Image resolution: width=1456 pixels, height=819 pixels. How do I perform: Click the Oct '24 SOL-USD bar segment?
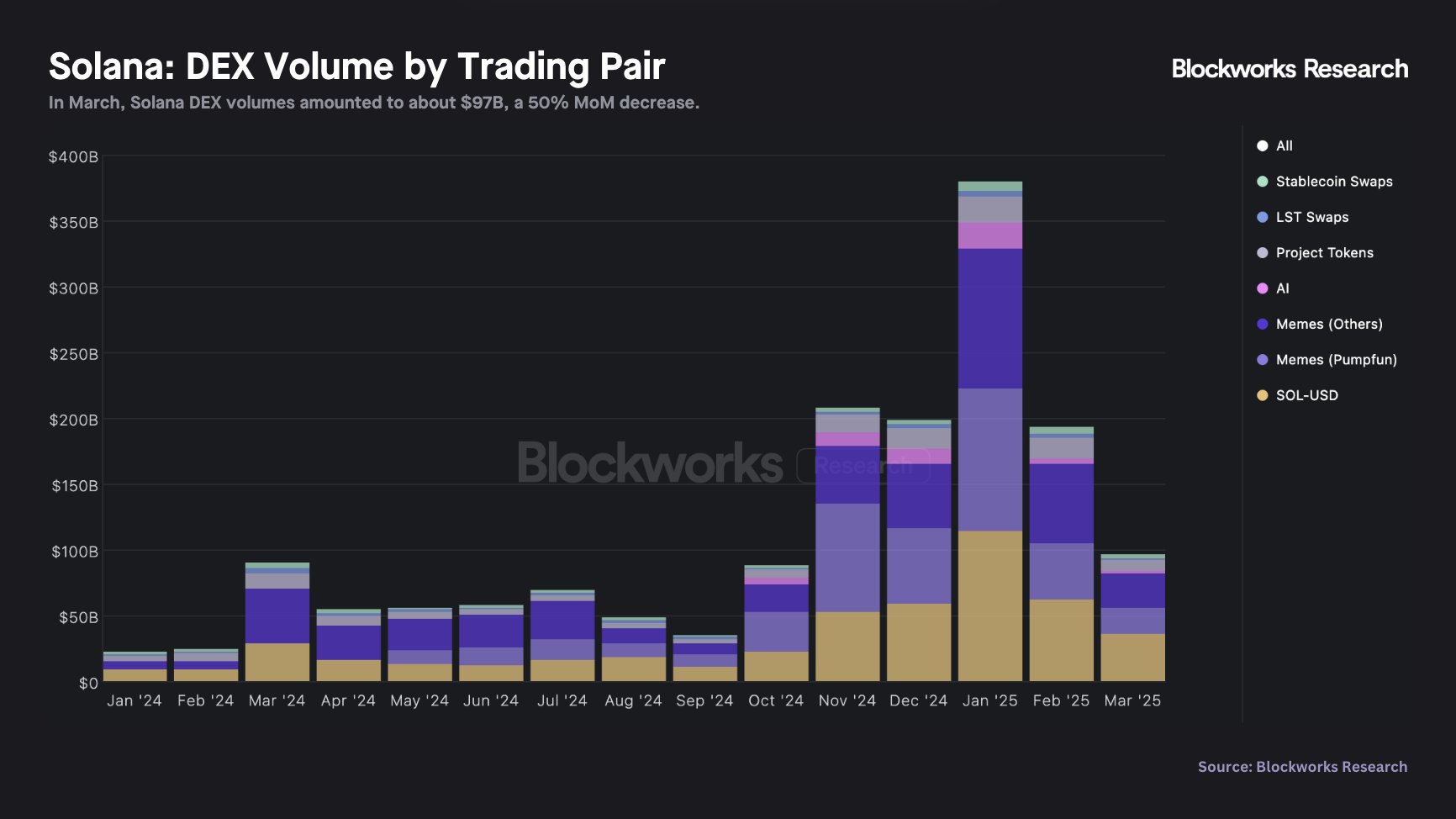tap(776, 666)
